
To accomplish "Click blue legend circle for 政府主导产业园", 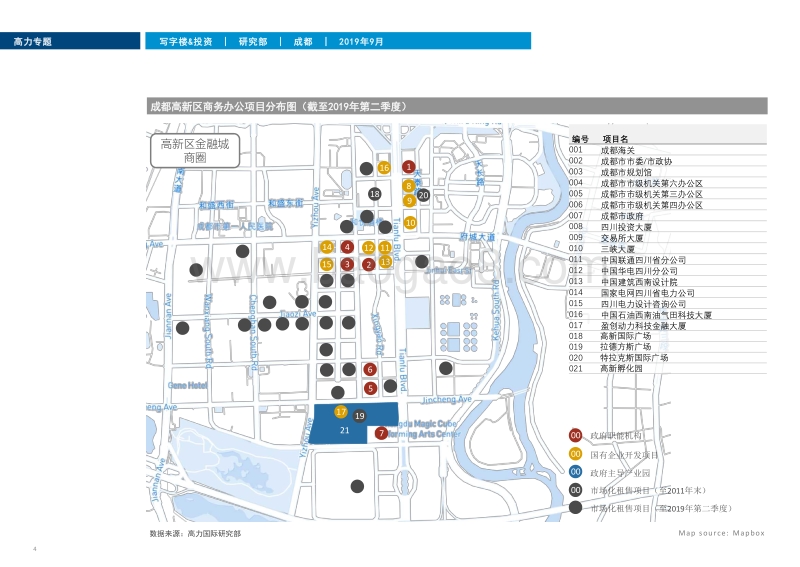I will coord(576,472).
